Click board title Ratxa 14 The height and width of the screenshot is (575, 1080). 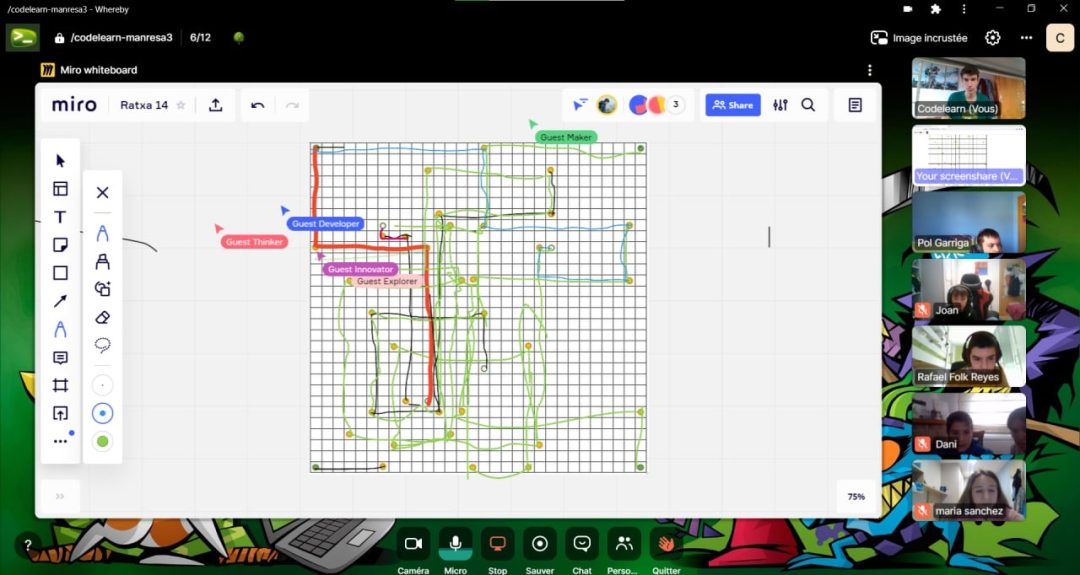point(144,105)
